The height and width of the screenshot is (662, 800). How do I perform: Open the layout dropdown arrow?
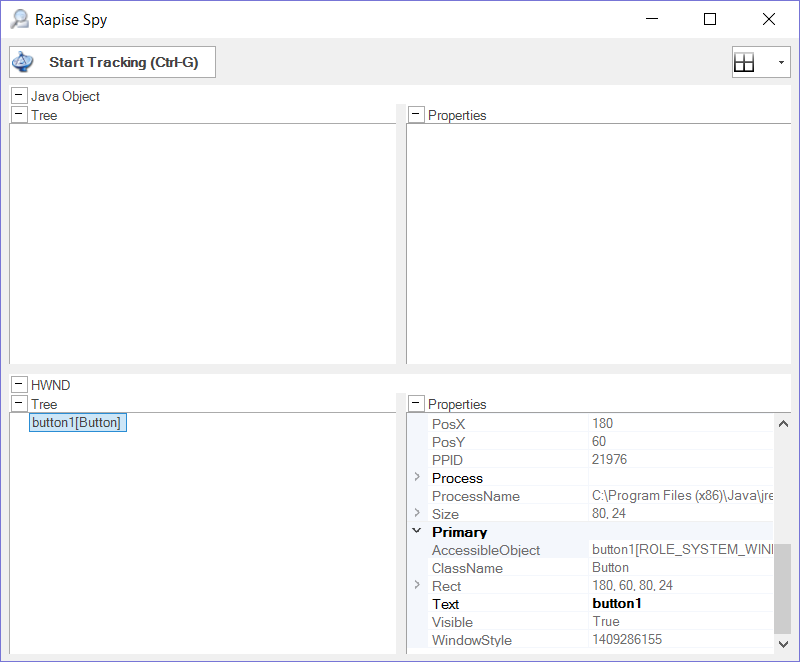[x=781, y=63]
